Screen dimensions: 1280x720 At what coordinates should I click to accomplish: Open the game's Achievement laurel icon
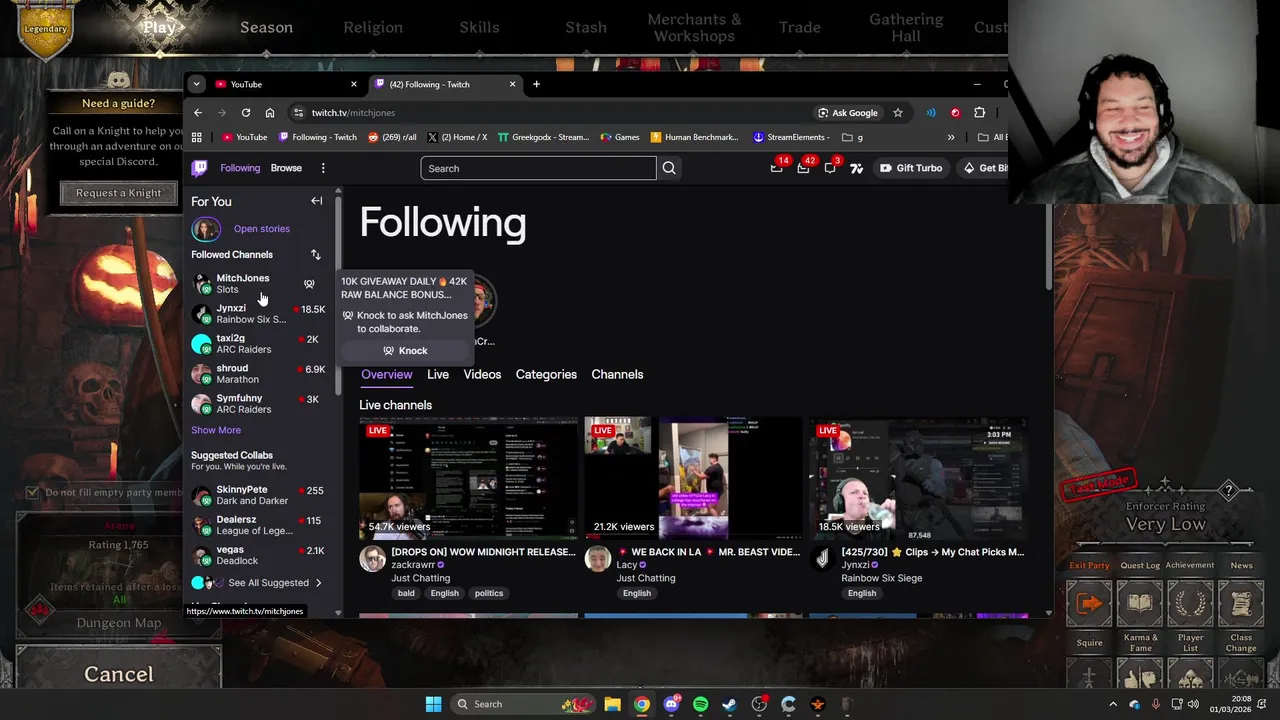click(x=1190, y=603)
